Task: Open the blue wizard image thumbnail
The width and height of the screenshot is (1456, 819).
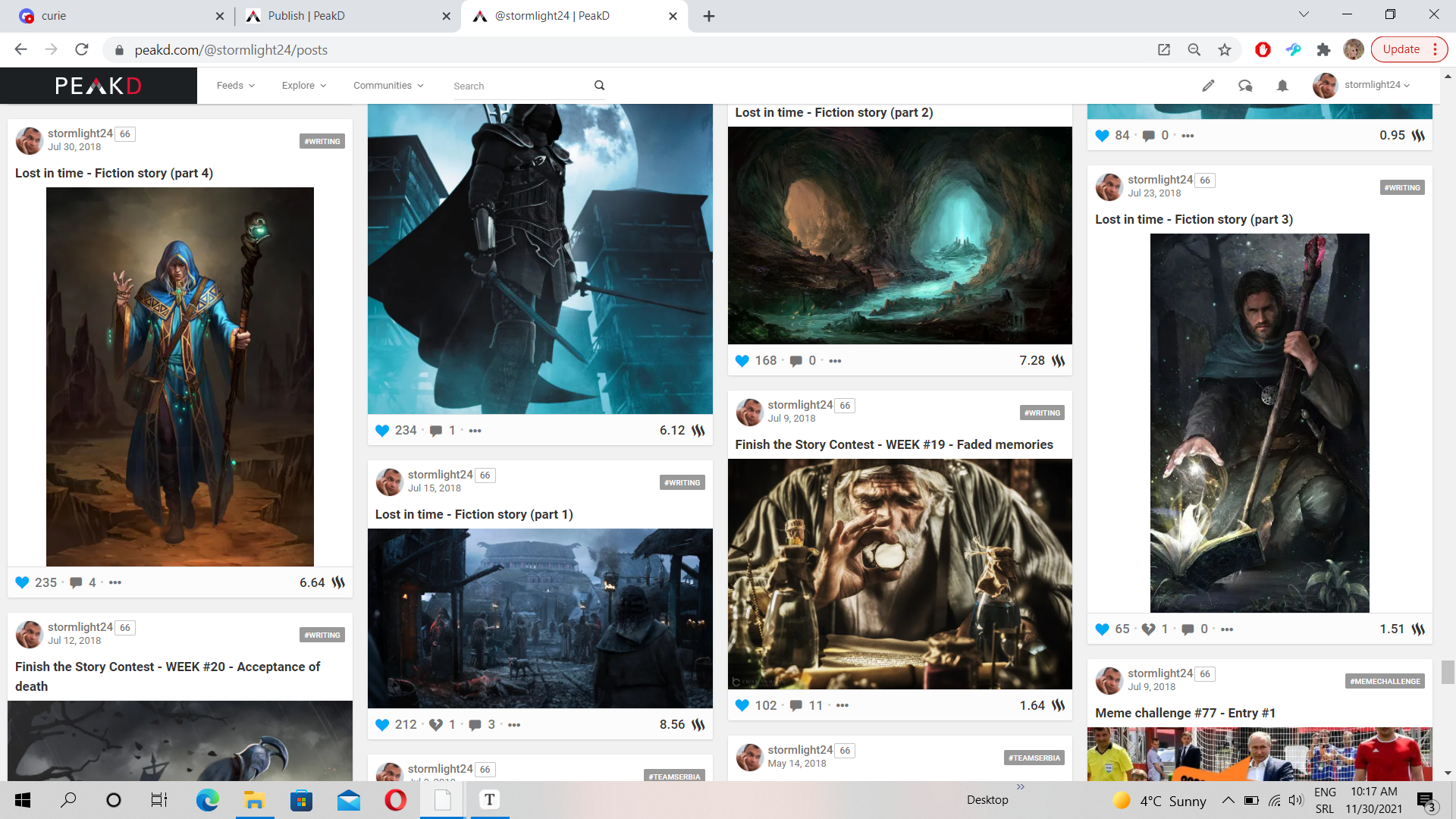Action: pyautogui.click(x=180, y=377)
